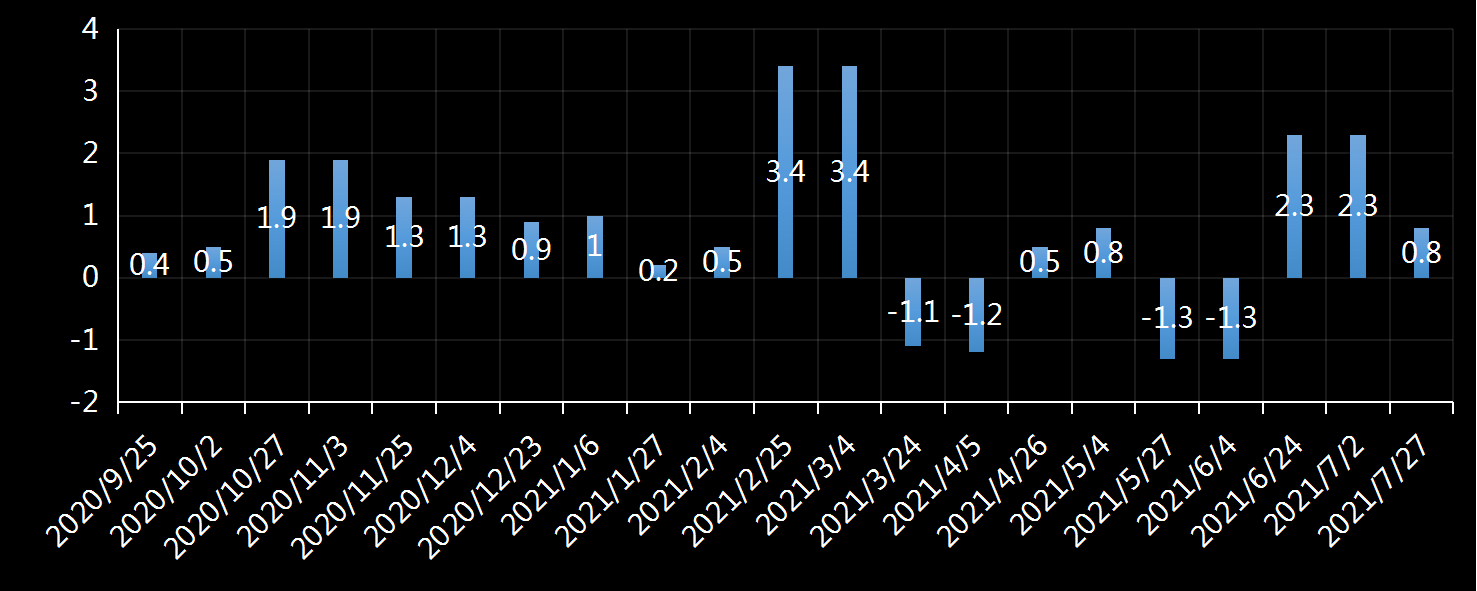Click the 3 value on vertical axis

tap(90, 91)
